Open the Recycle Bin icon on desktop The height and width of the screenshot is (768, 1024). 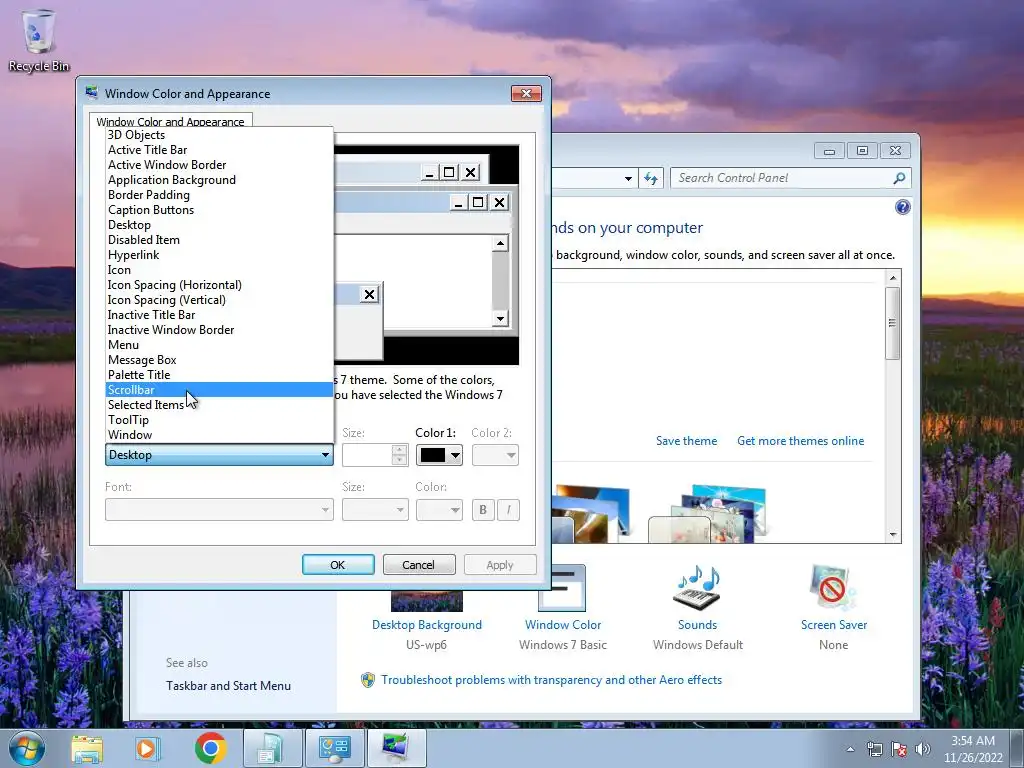point(39,40)
